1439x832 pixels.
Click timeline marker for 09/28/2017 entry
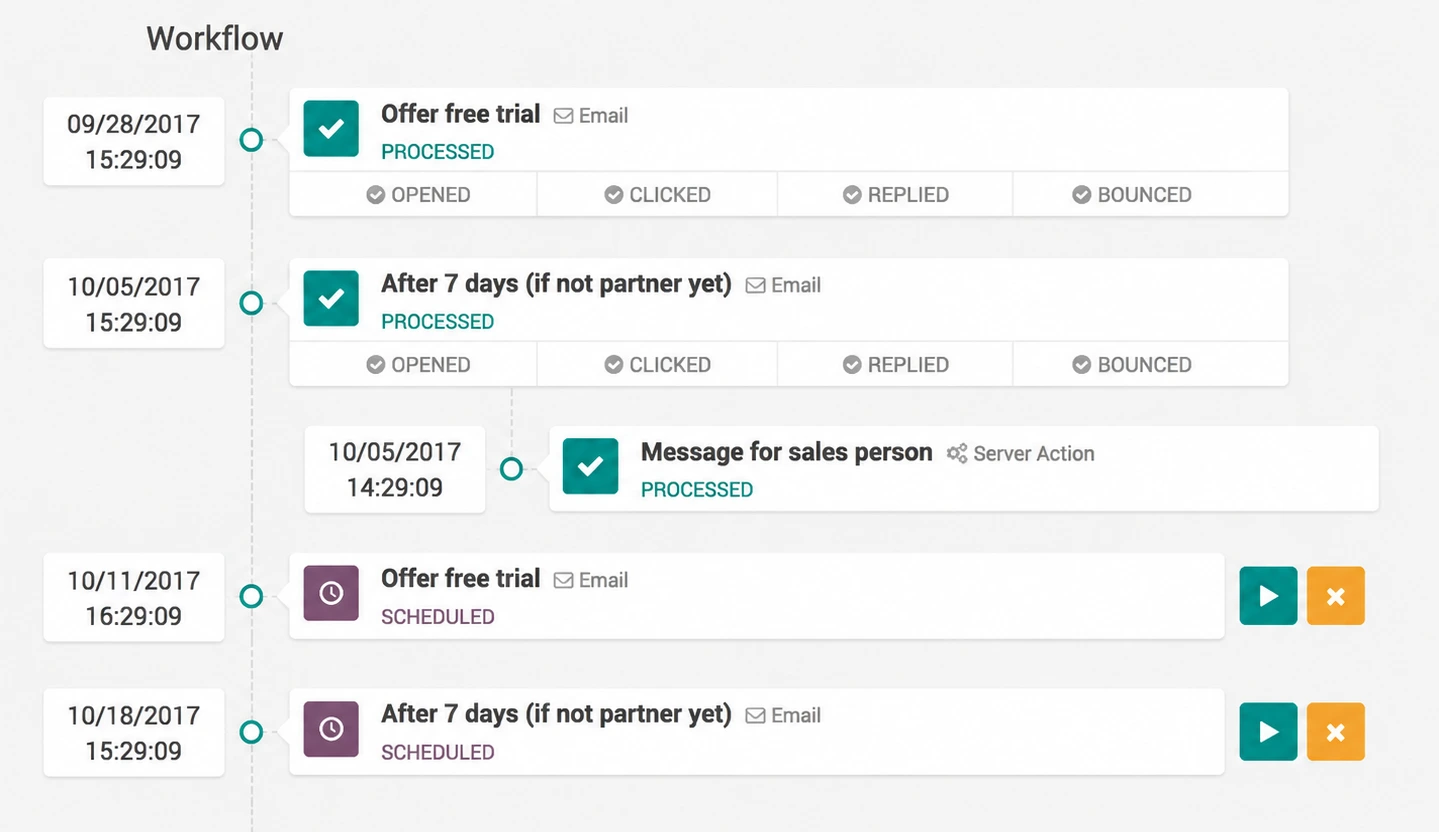coord(251,140)
